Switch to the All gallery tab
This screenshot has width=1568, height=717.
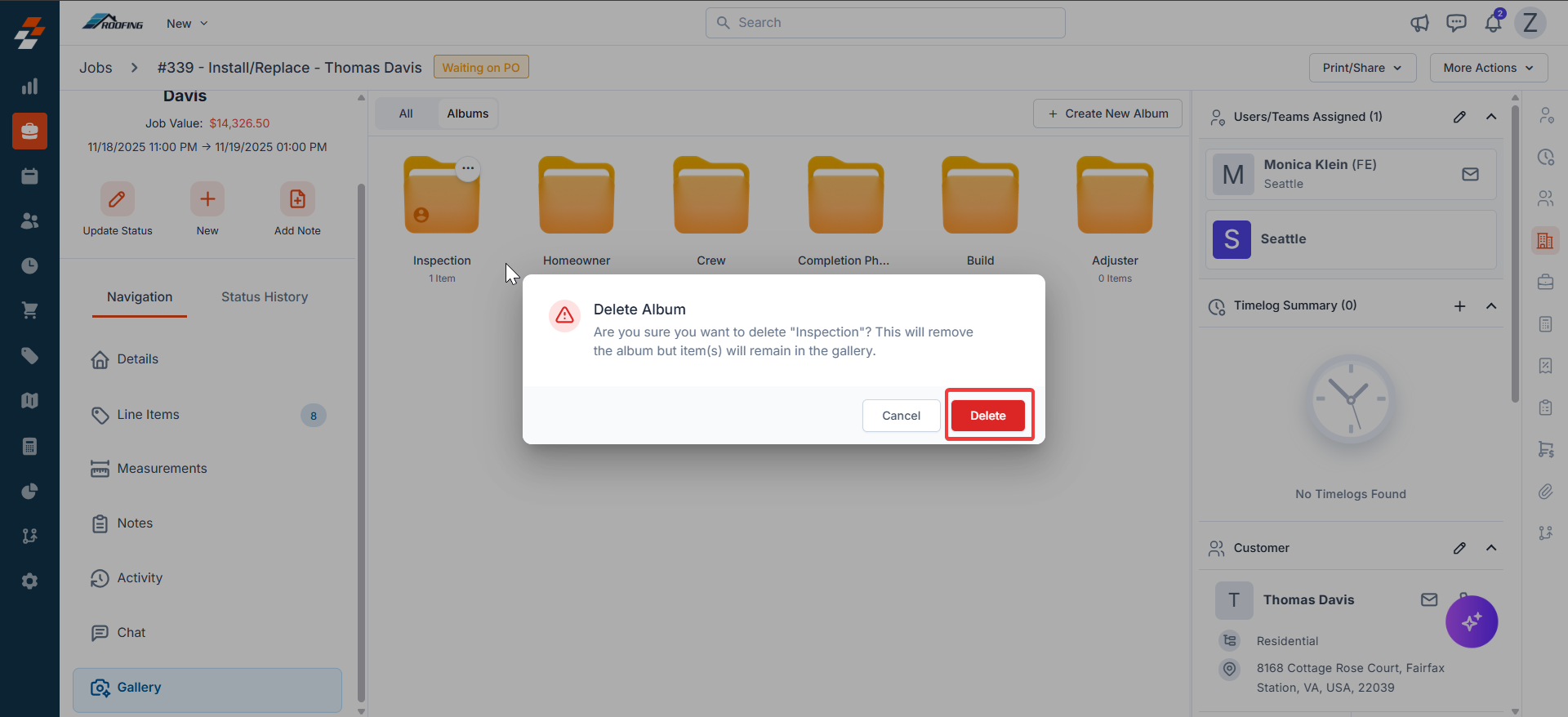[x=406, y=114]
